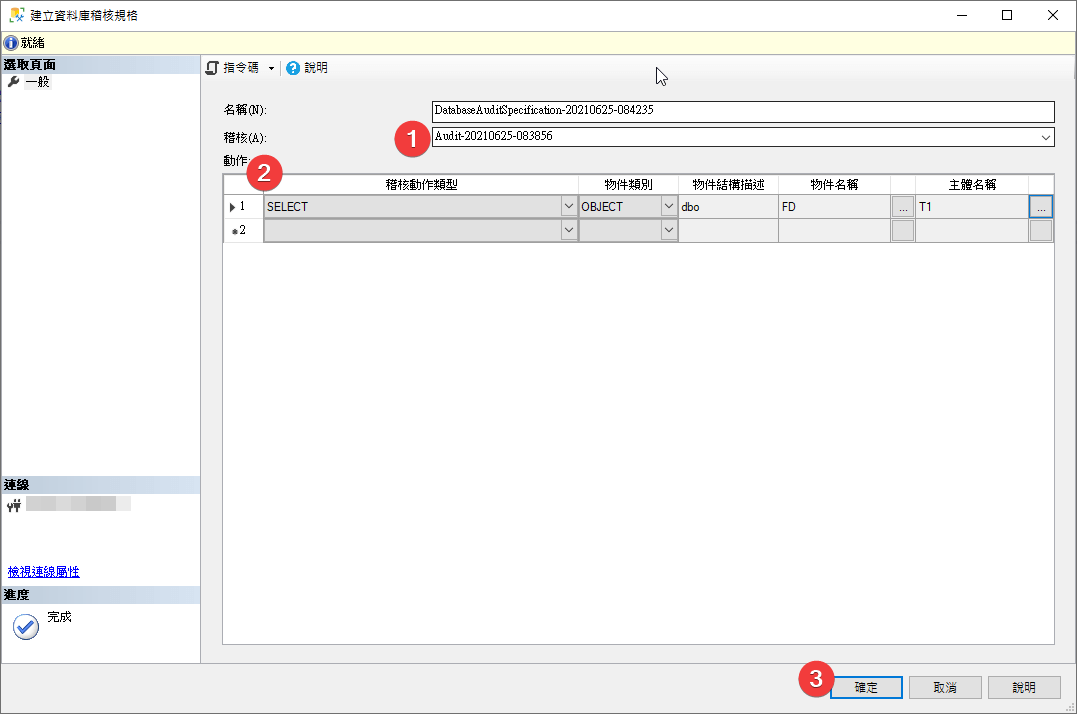Open the SELECT audit action type dropdown
This screenshot has height=714, width=1077.
point(569,207)
